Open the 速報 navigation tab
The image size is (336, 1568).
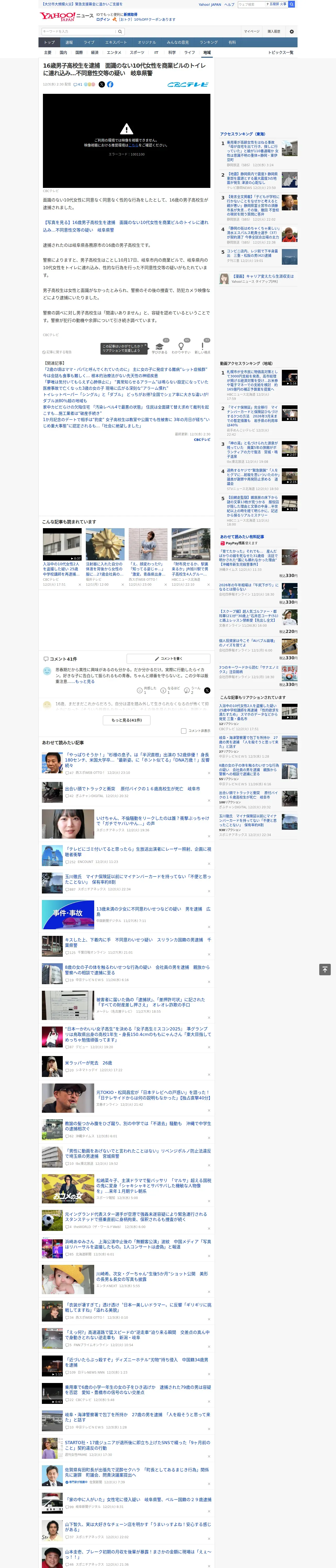click(69, 42)
